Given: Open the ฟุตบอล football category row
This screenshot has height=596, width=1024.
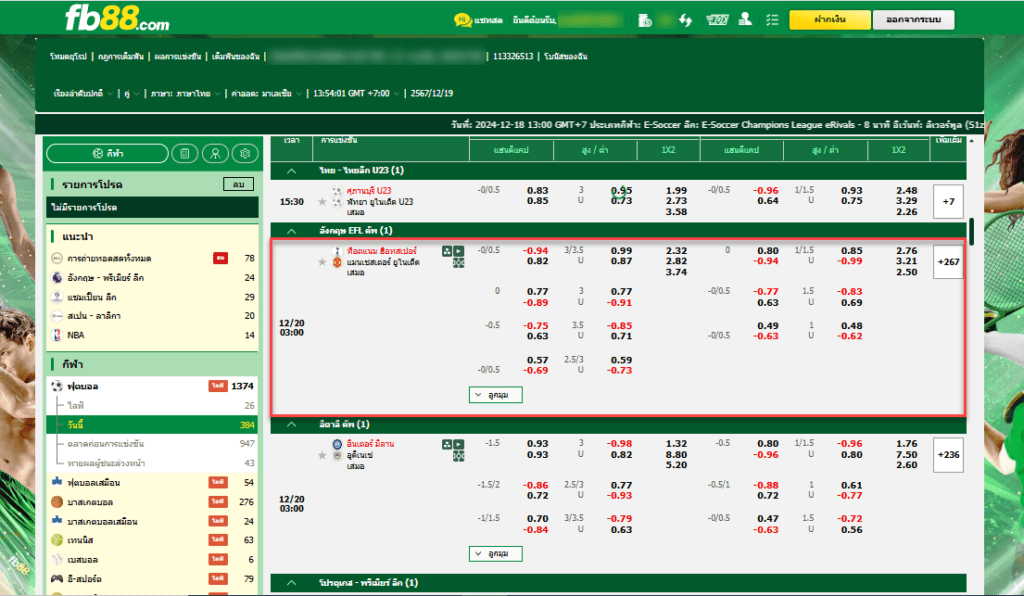Looking at the screenshot, I should pos(153,386).
